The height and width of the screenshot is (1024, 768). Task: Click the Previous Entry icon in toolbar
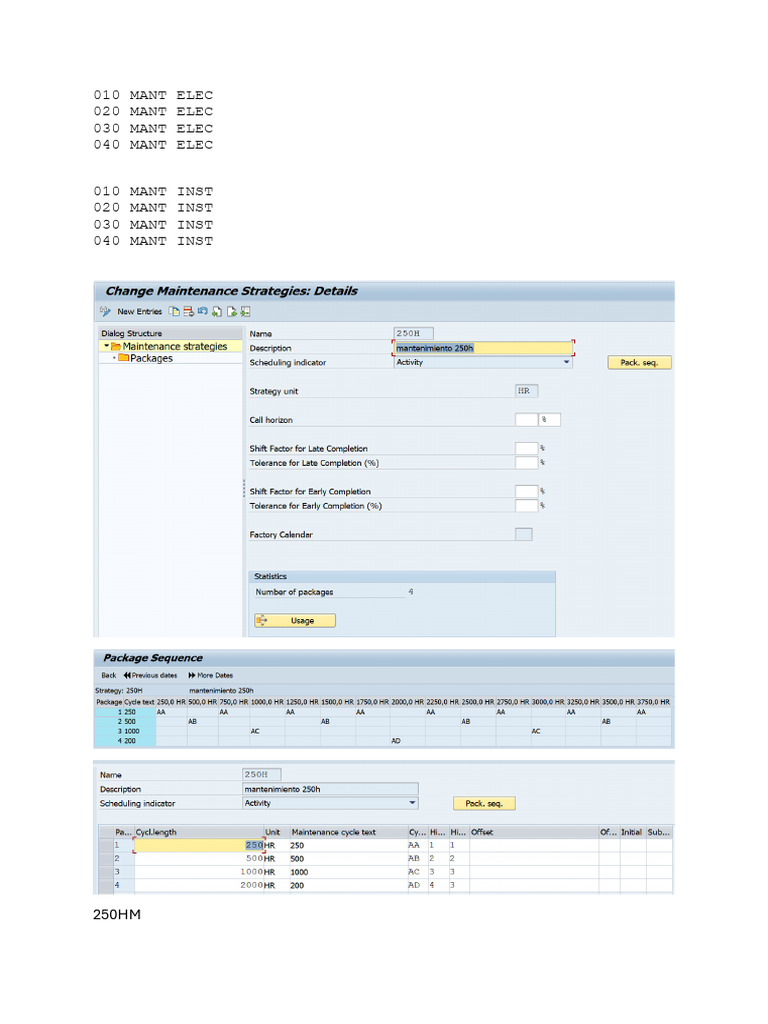(217, 312)
